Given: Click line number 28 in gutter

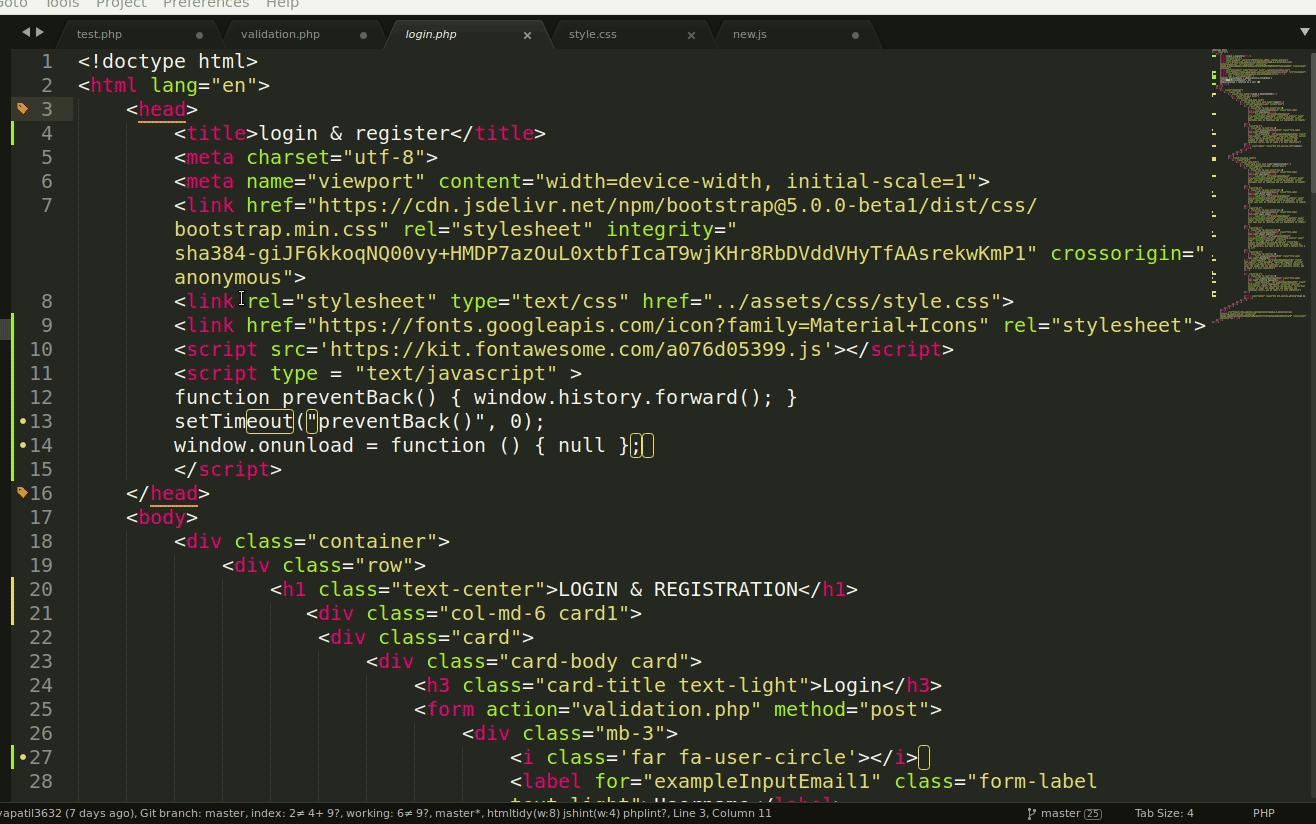Looking at the screenshot, I should (41, 781).
